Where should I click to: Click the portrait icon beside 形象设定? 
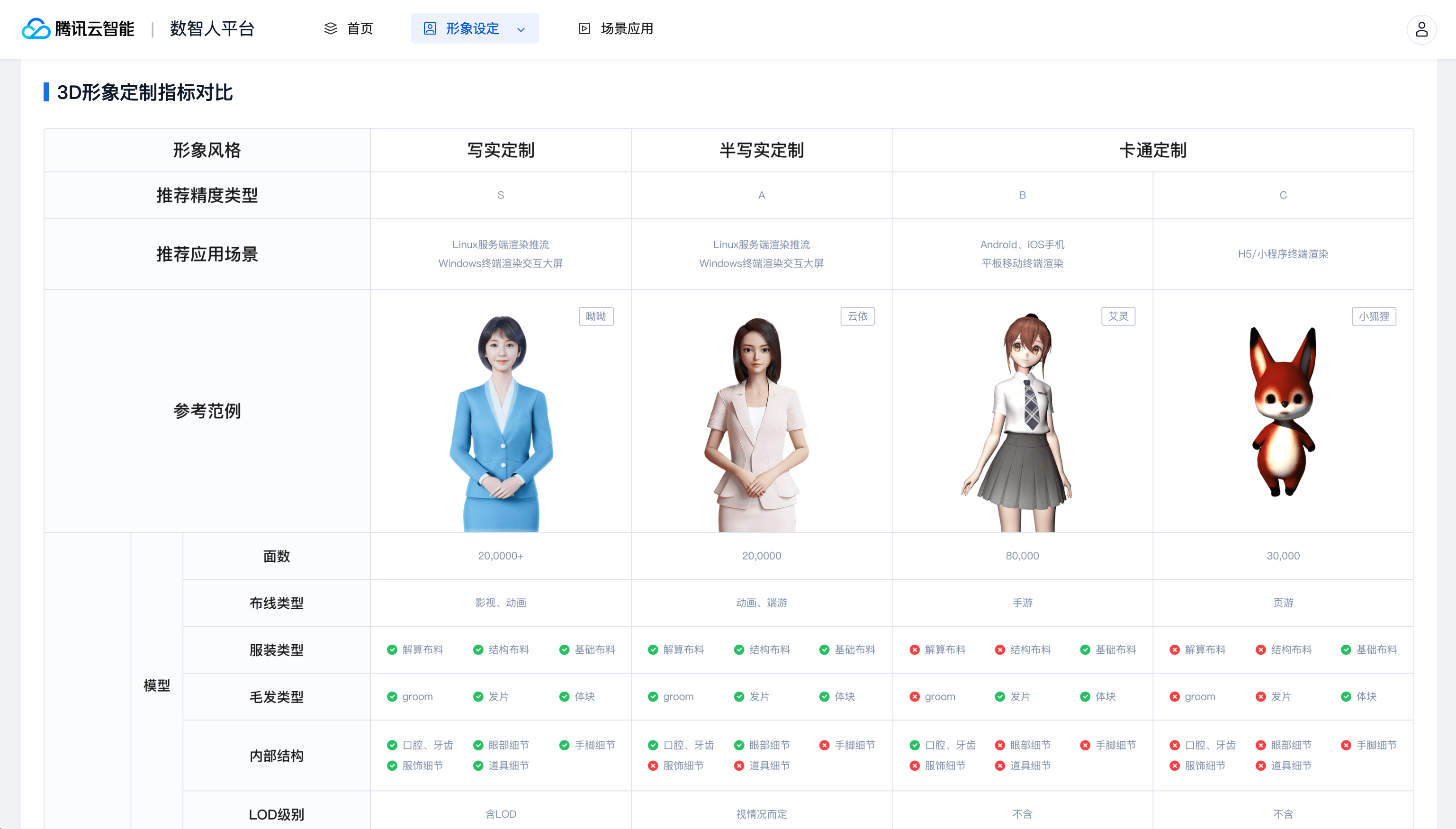(x=430, y=28)
